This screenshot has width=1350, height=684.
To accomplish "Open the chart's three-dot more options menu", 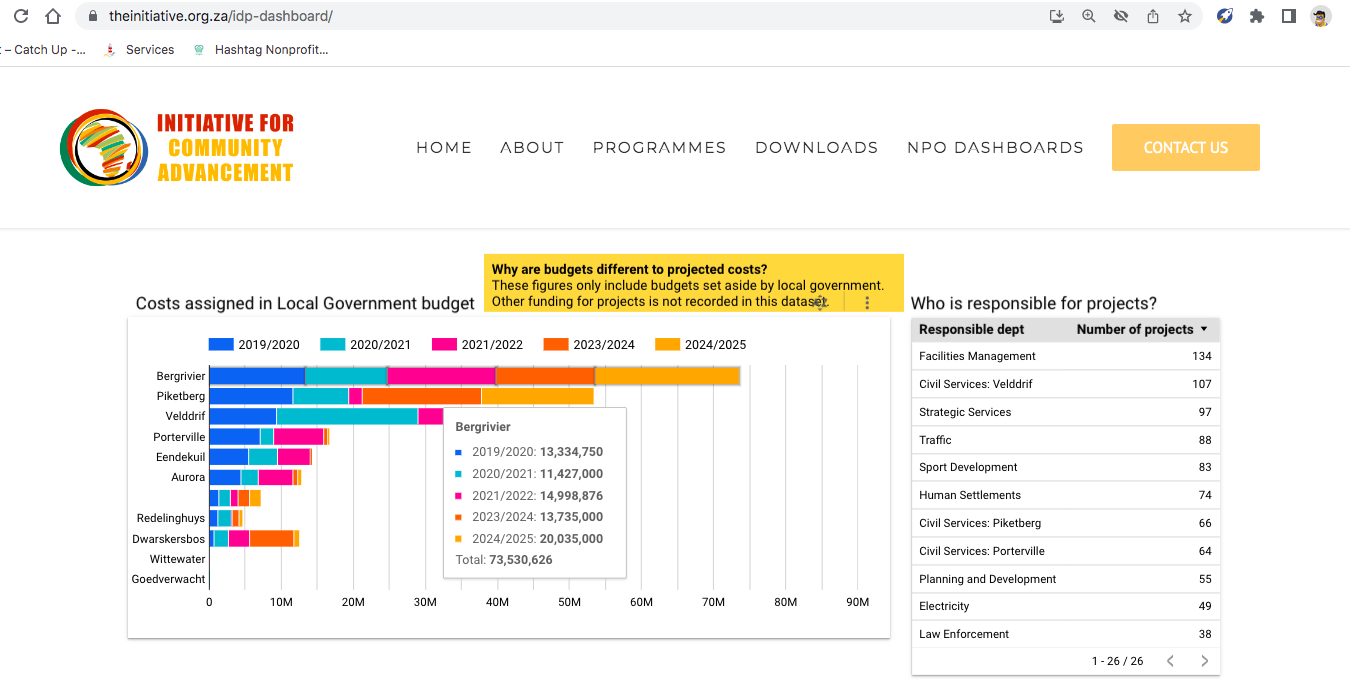I will (867, 302).
